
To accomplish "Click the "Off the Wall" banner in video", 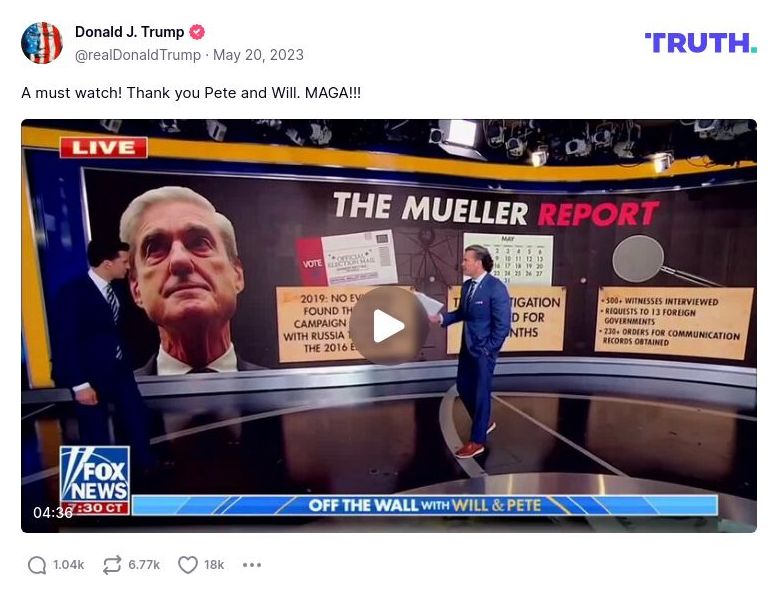I will coord(425,505).
